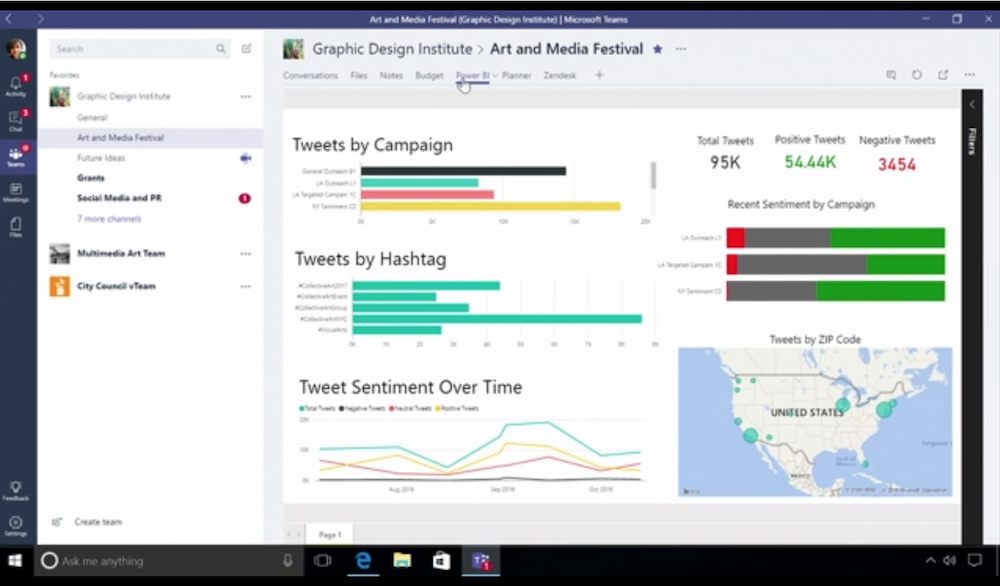Open Multimedia Art Team options ellipsis
The width and height of the screenshot is (1000, 586).
tap(246, 254)
